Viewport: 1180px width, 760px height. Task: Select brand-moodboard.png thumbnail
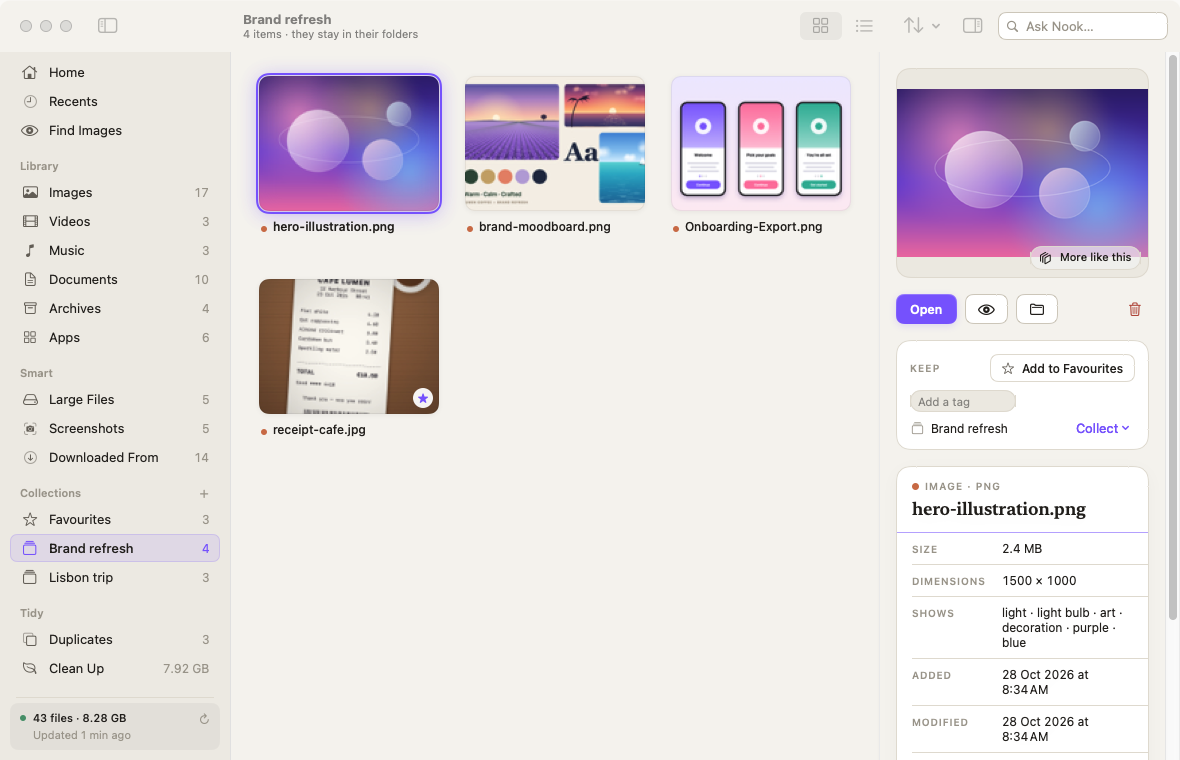pyautogui.click(x=555, y=143)
